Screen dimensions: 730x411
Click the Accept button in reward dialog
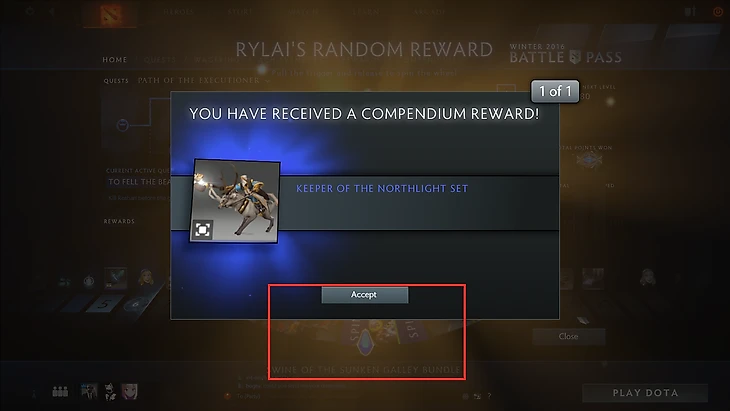tap(365, 295)
